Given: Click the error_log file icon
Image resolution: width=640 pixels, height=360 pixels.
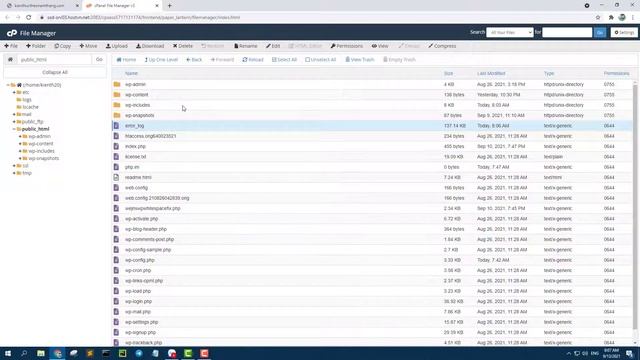Looking at the screenshot, I should [x=116, y=126].
